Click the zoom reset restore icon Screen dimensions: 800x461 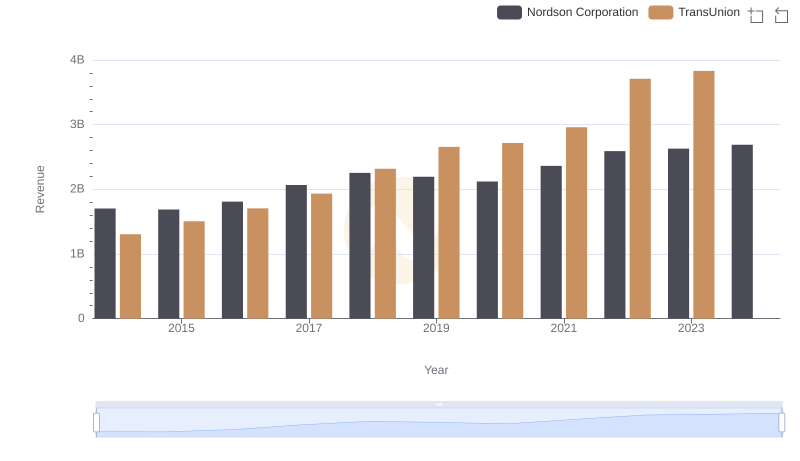(x=781, y=15)
